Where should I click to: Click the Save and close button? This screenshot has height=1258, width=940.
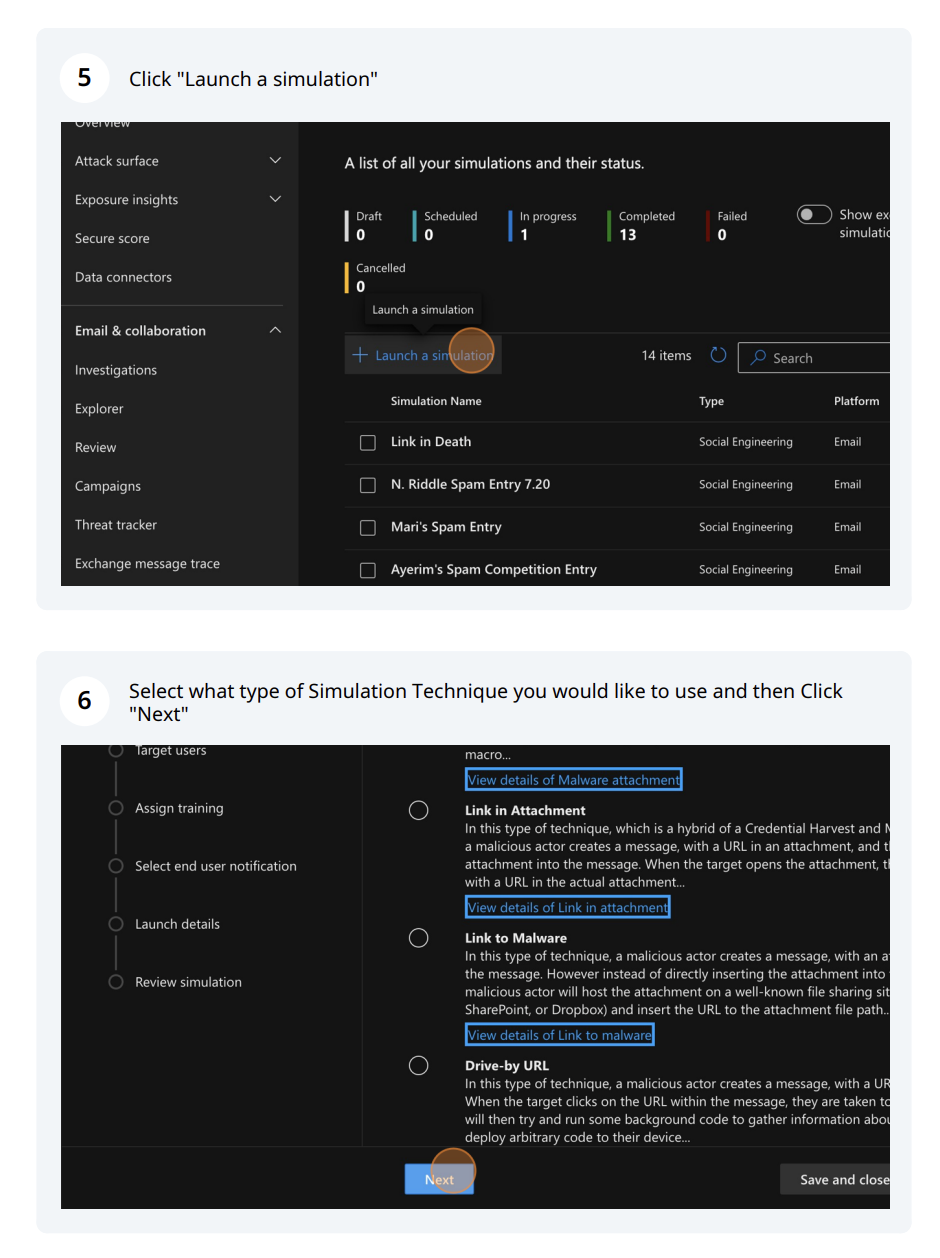tap(842, 1180)
